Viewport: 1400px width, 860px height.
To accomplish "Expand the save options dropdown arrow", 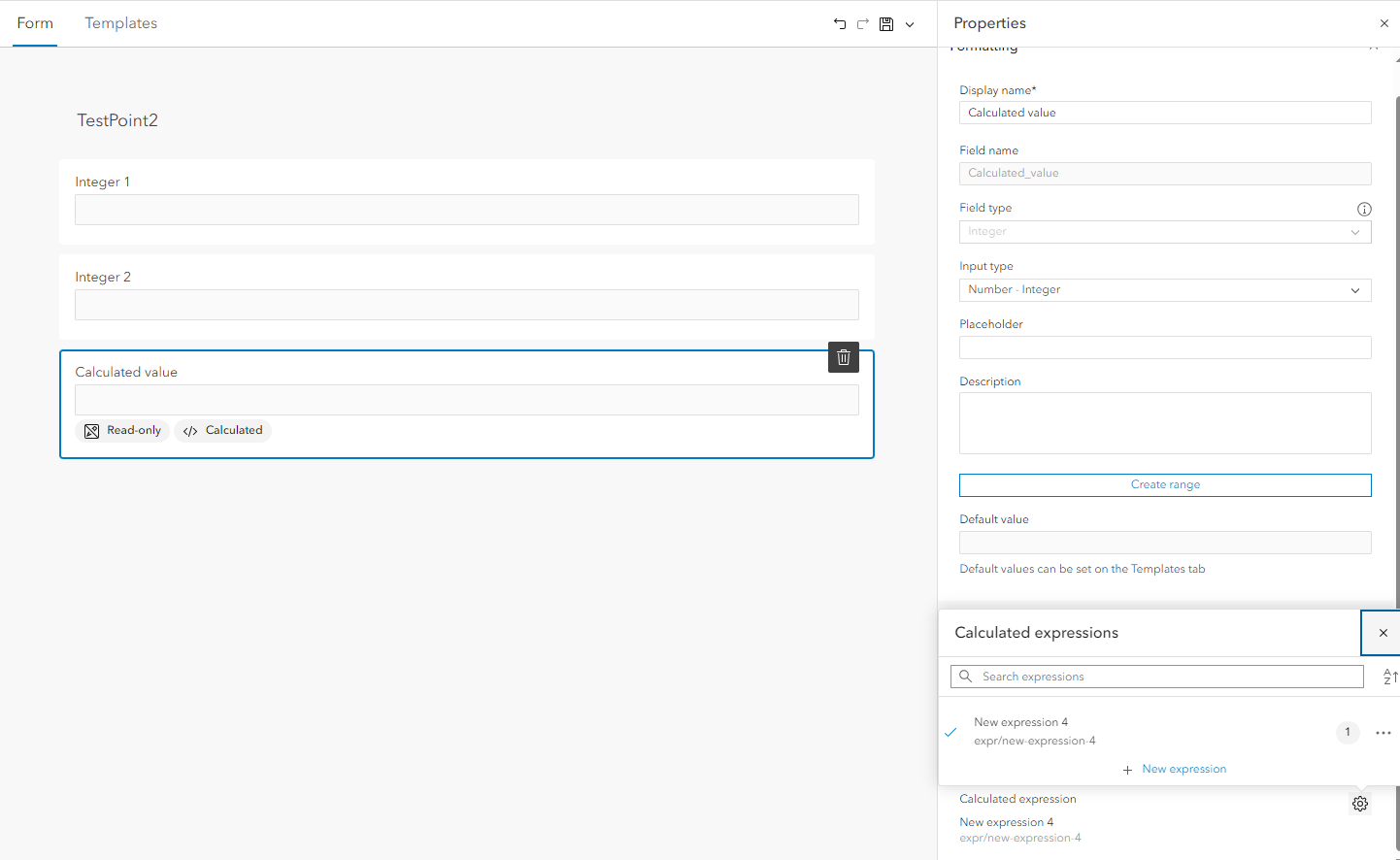I will tap(910, 25).
